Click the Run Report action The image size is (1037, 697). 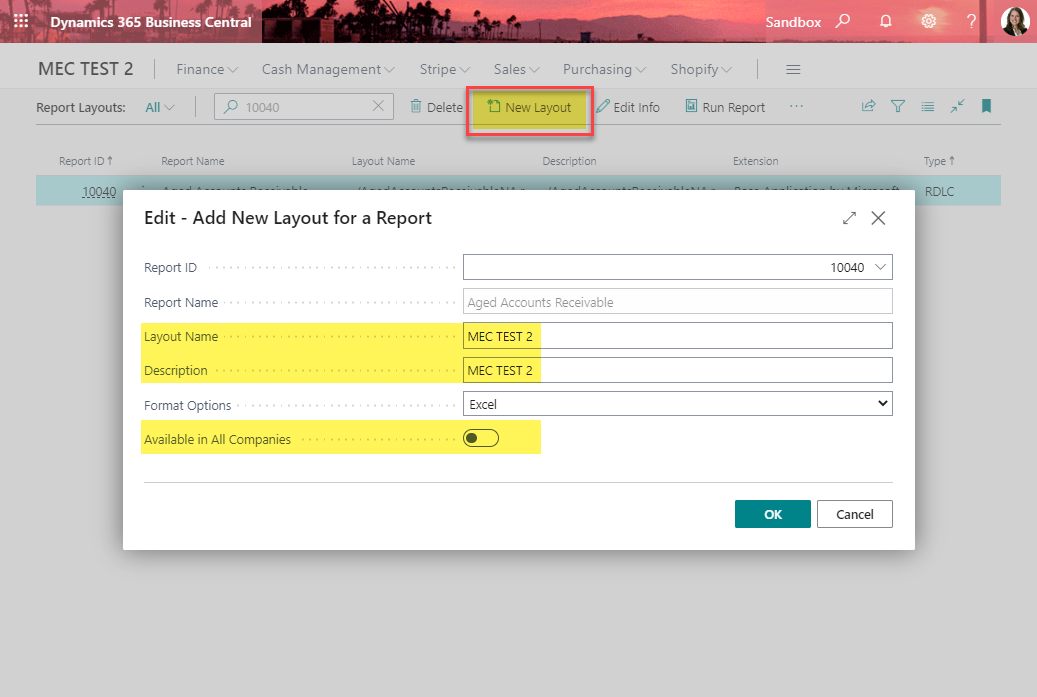tap(725, 107)
